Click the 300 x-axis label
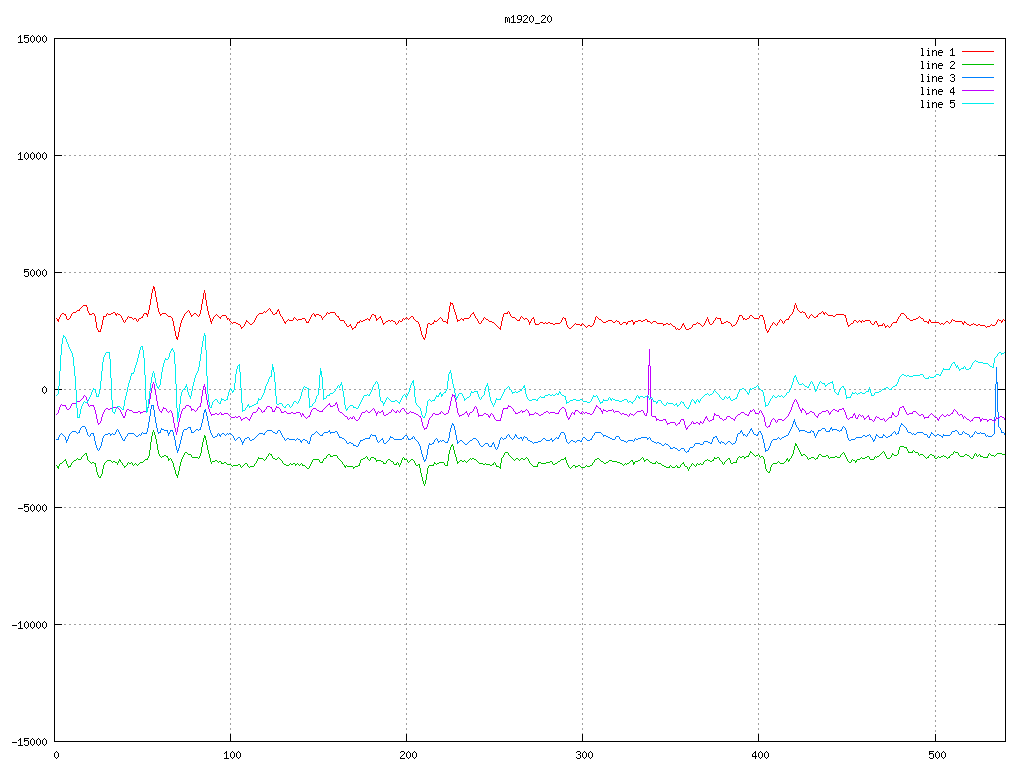Screen dimensions: 1024x768 coord(584,756)
